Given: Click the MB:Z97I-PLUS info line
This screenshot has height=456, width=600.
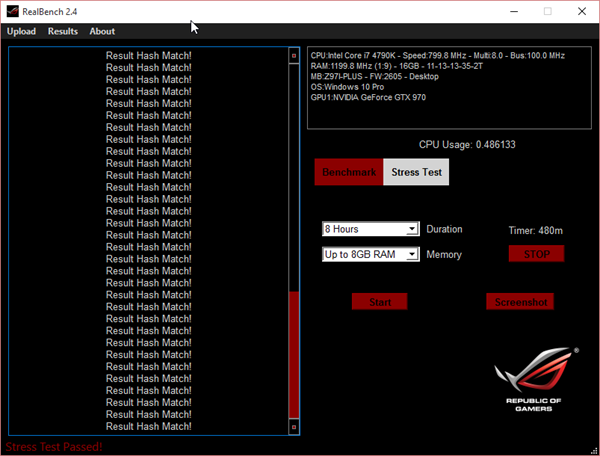Looking at the screenshot, I should 374,76.
